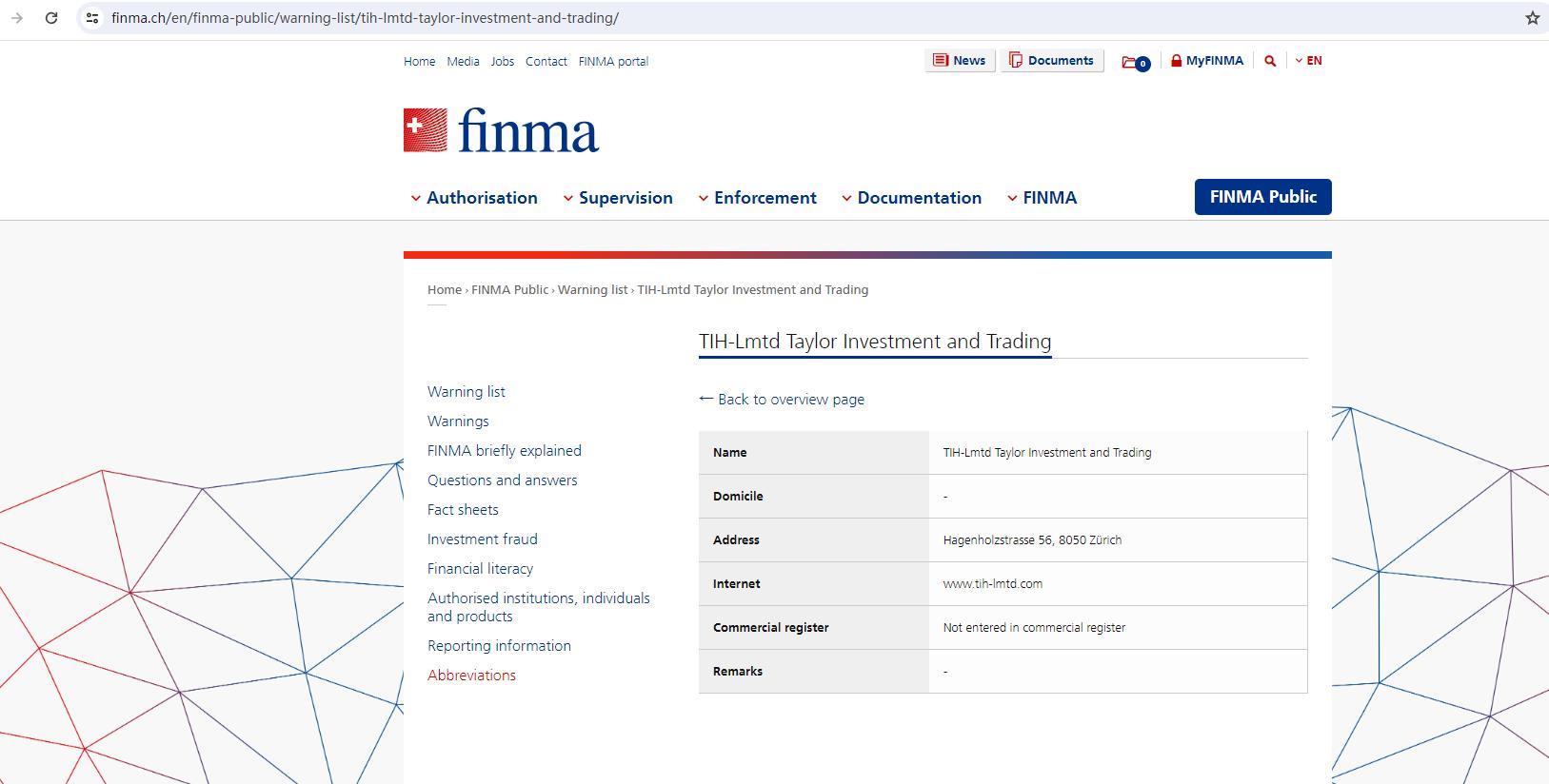Viewport: 1549px width, 784px height.
Task: Click Warning list in the breadcrumb
Action: point(592,290)
